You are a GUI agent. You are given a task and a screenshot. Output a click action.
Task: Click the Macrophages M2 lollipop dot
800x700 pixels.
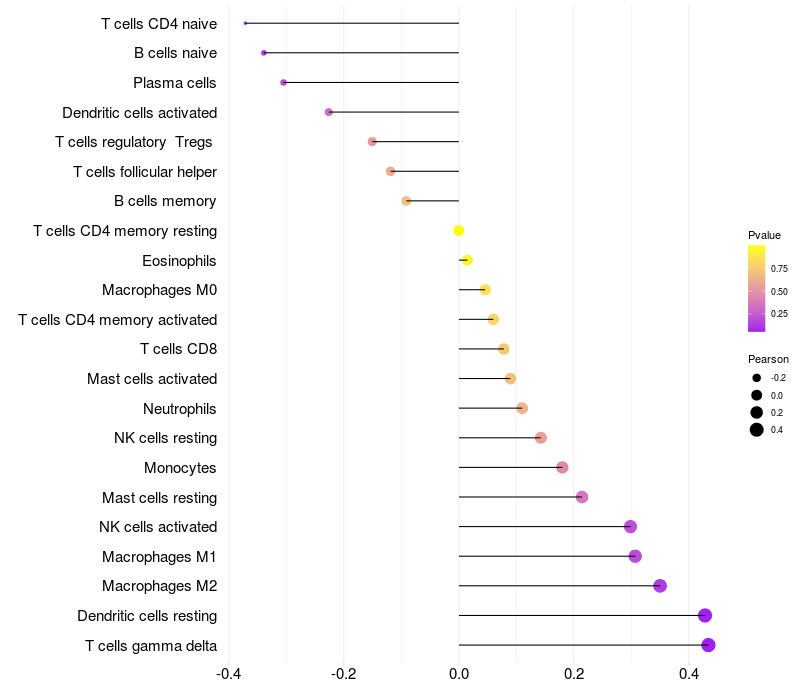pyautogui.click(x=660, y=586)
